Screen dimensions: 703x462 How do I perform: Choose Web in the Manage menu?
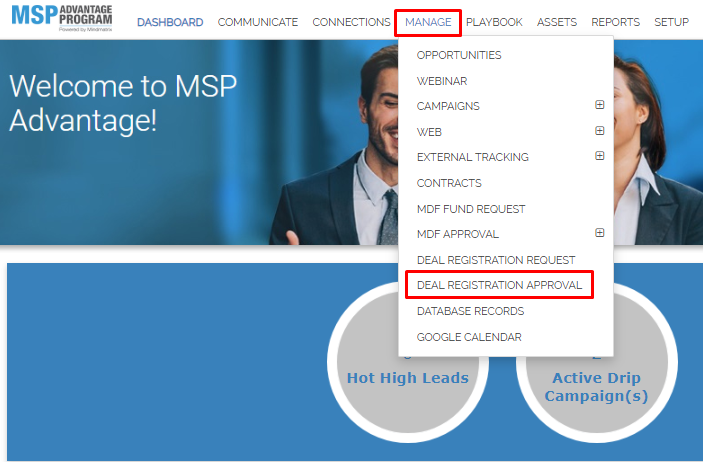coord(430,132)
